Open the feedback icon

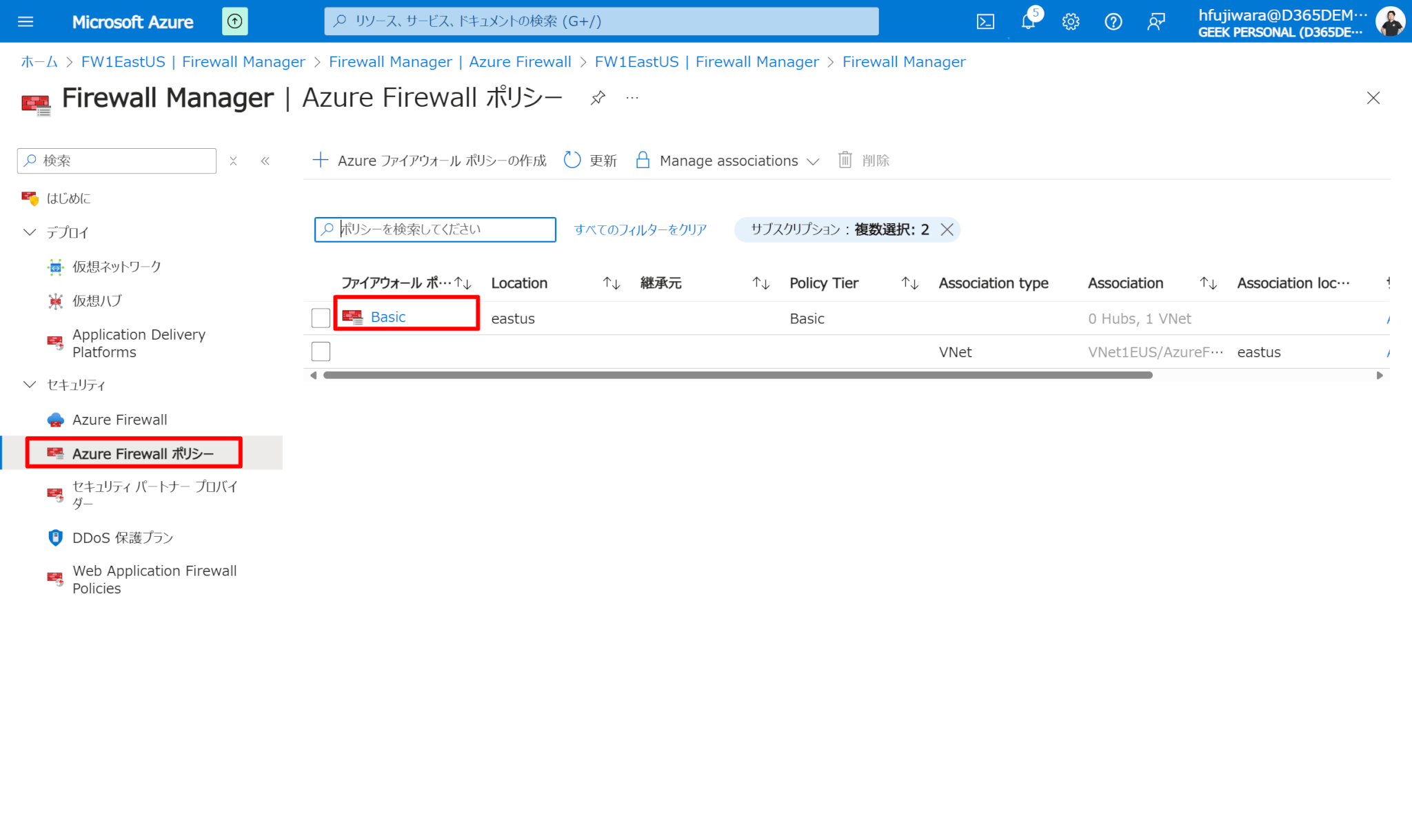[1156, 22]
